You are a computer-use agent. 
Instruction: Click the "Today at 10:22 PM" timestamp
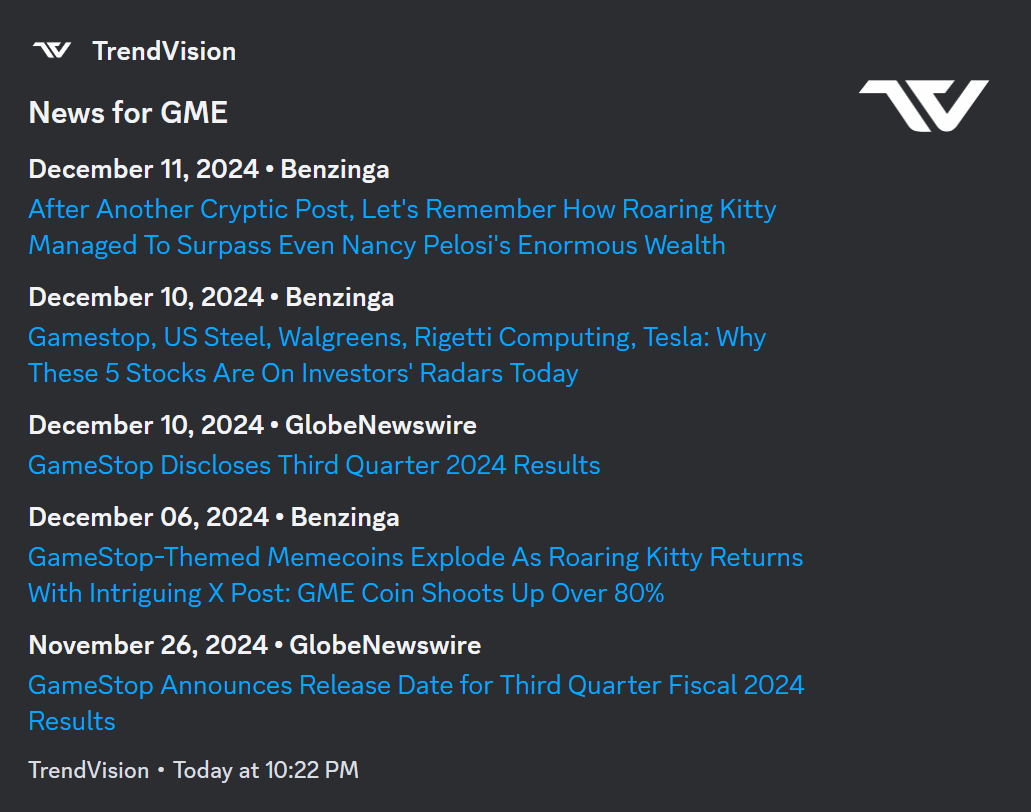(x=265, y=770)
